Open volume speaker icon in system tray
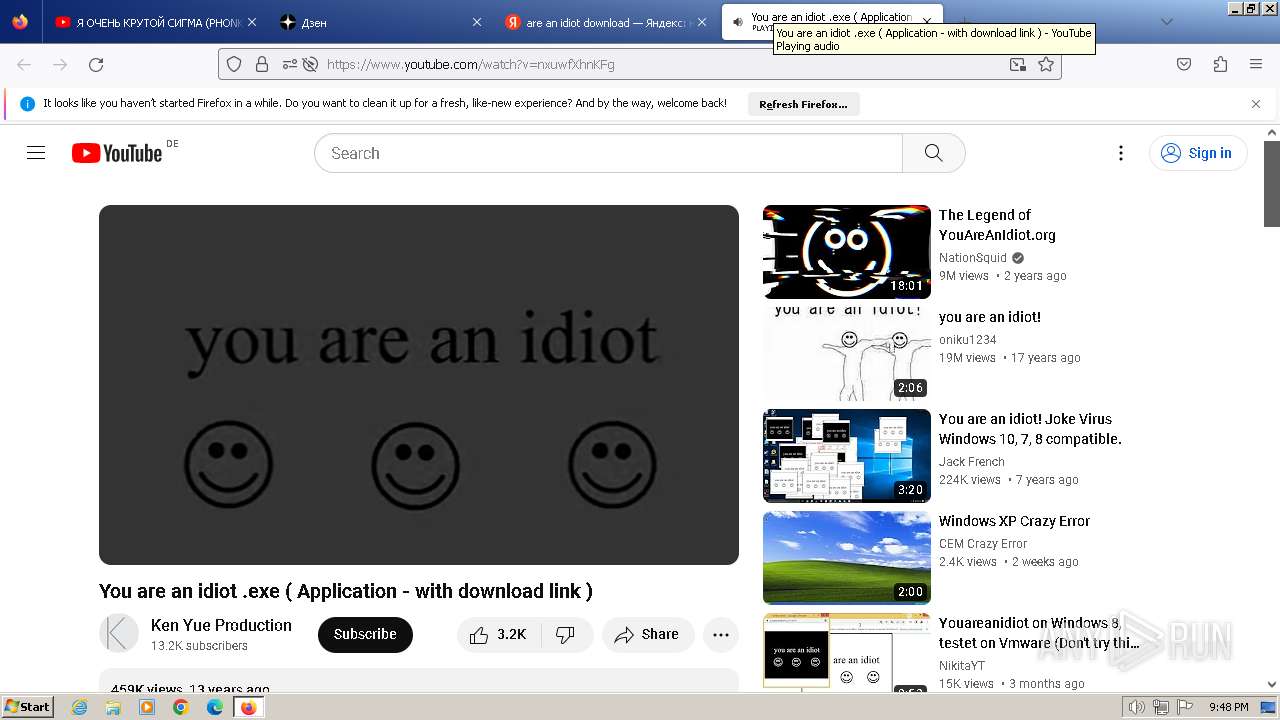 click(x=1137, y=707)
